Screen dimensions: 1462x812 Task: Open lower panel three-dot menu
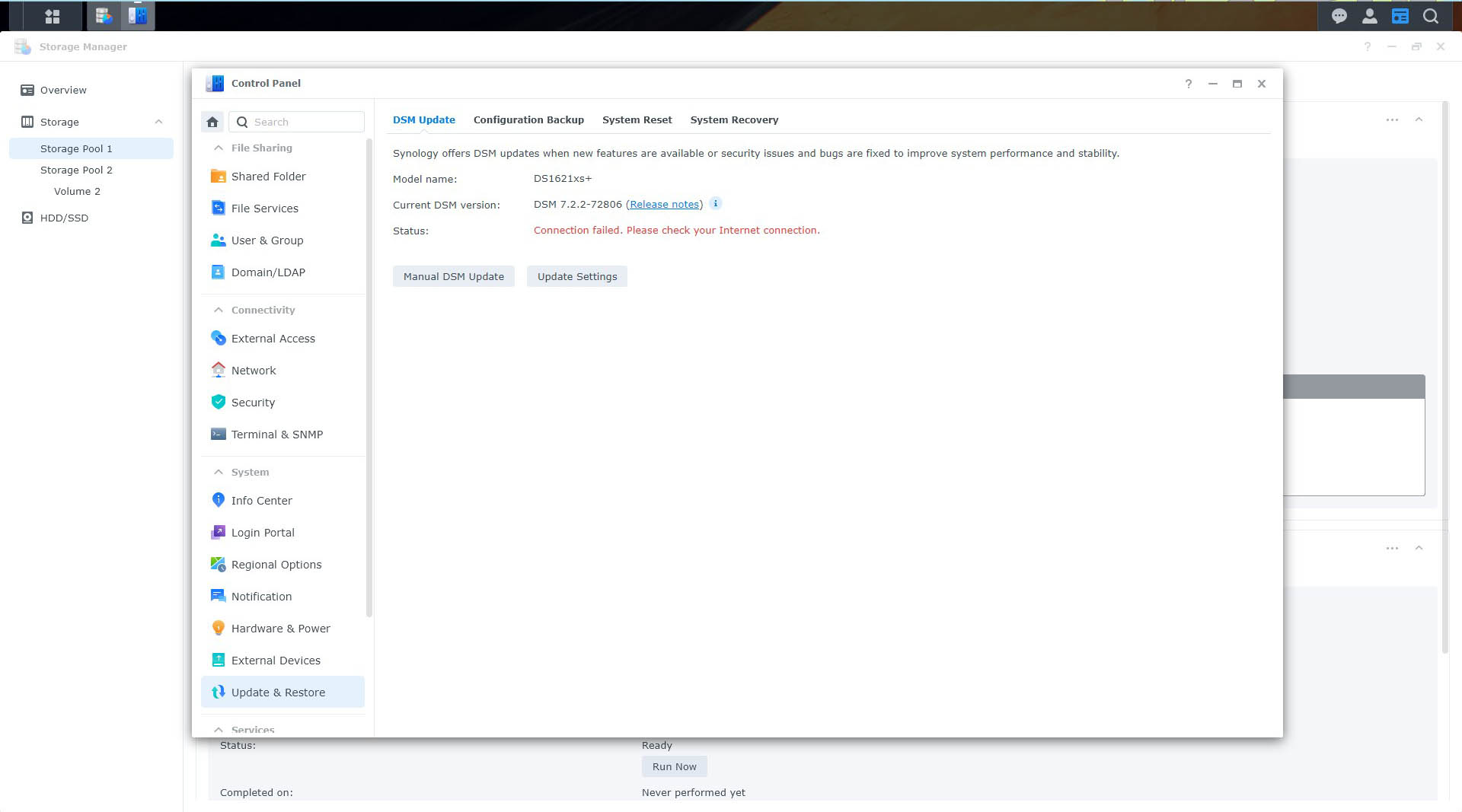point(1392,548)
